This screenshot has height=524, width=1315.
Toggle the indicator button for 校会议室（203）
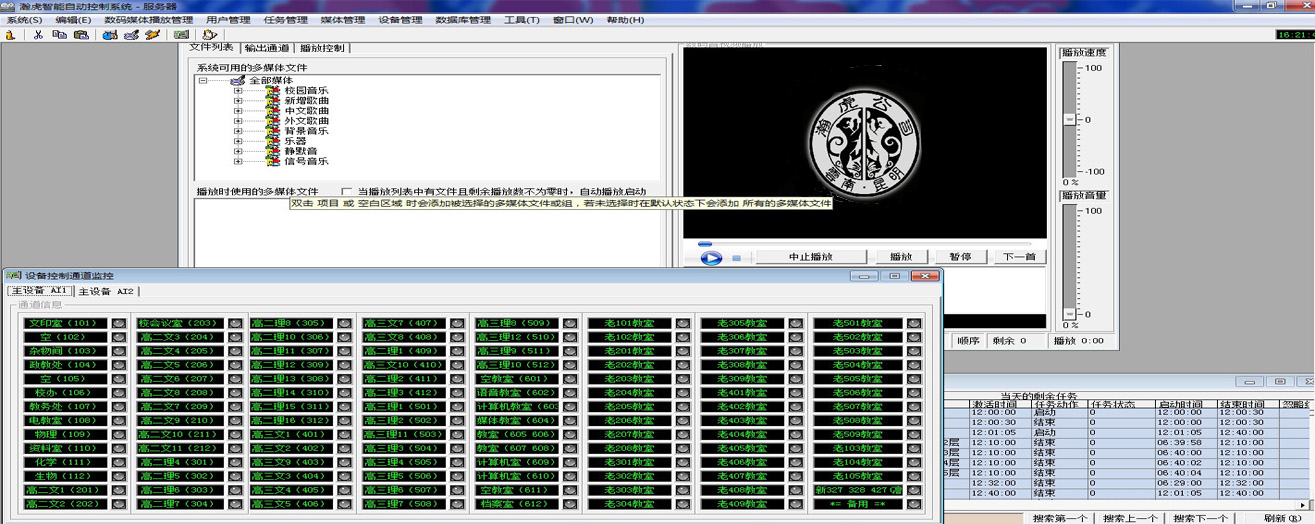tap(235, 324)
